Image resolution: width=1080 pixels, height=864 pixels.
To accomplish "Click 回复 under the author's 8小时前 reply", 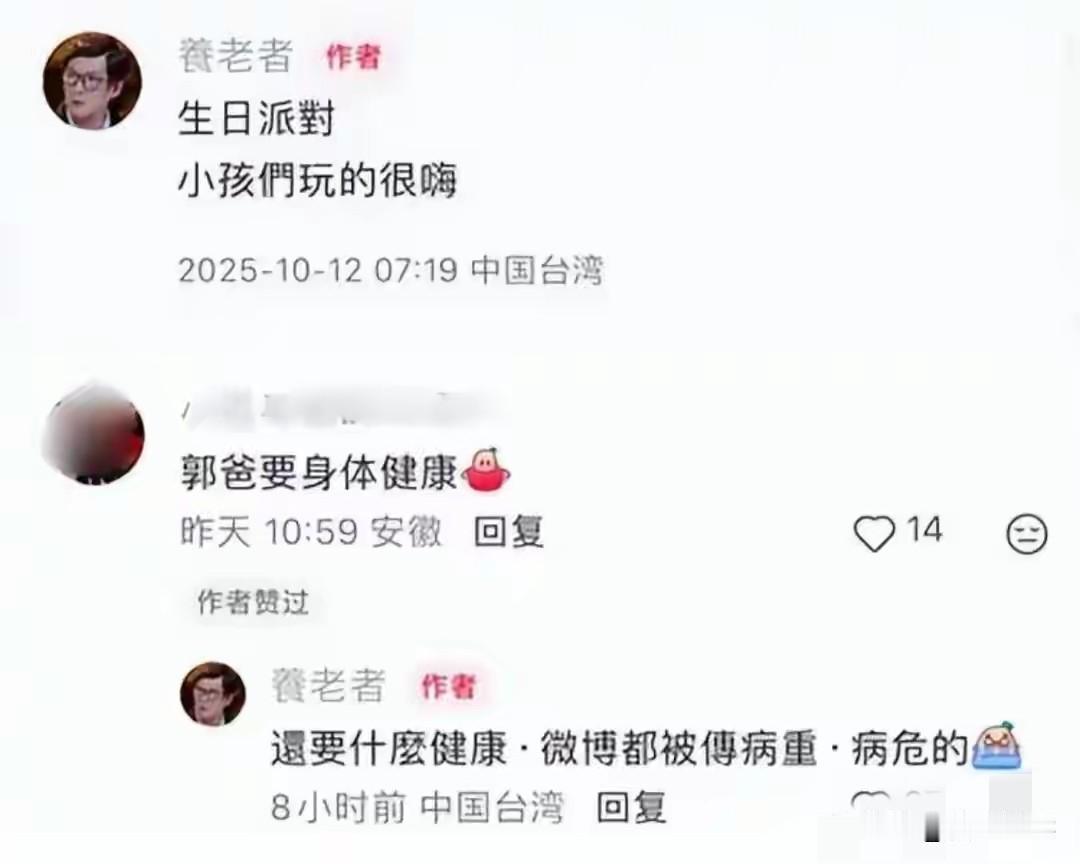I will tap(631, 807).
